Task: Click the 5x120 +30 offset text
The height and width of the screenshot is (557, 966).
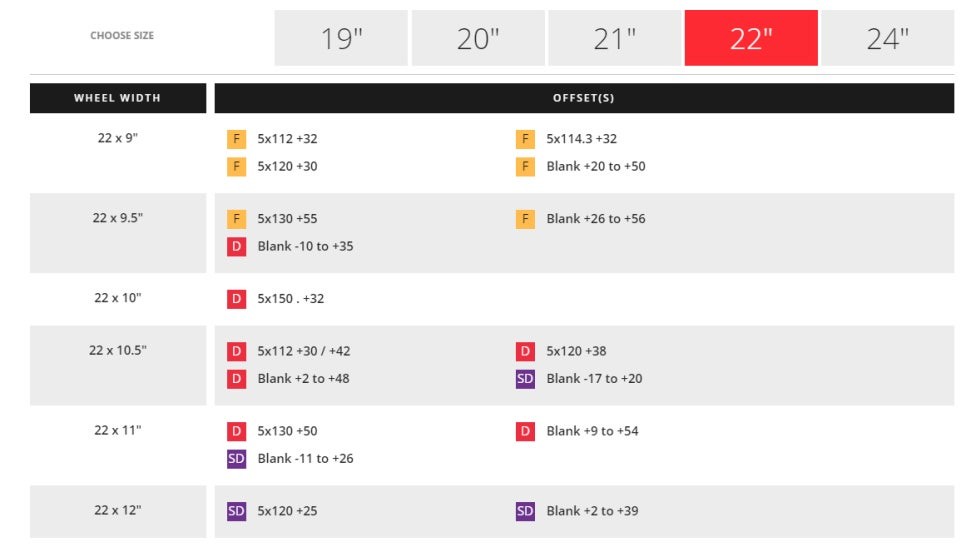Action: tap(287, 166)
